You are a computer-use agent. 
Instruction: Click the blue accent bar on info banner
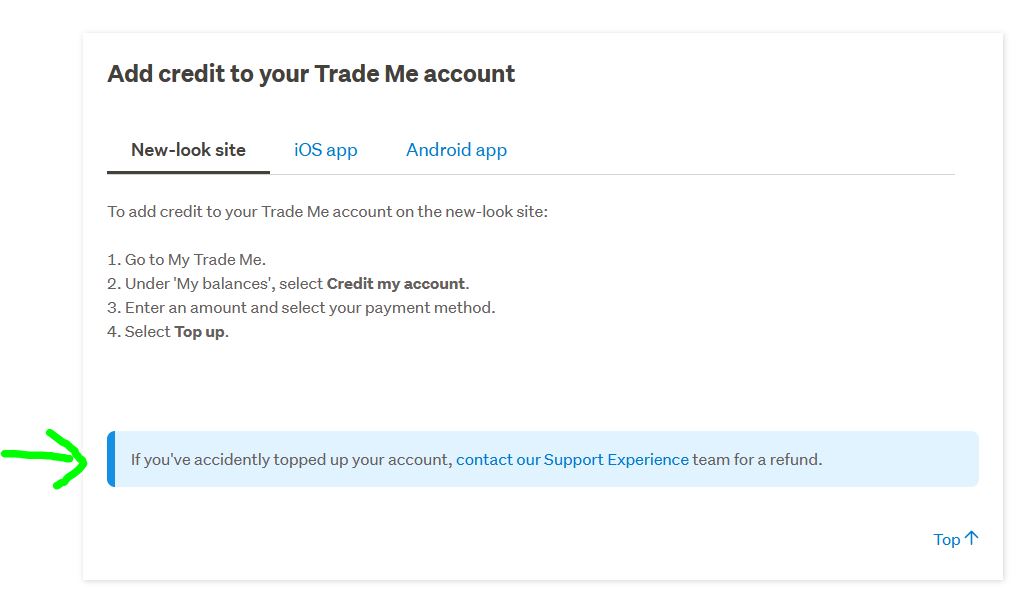pyautogui.click(x=111, y=459)
